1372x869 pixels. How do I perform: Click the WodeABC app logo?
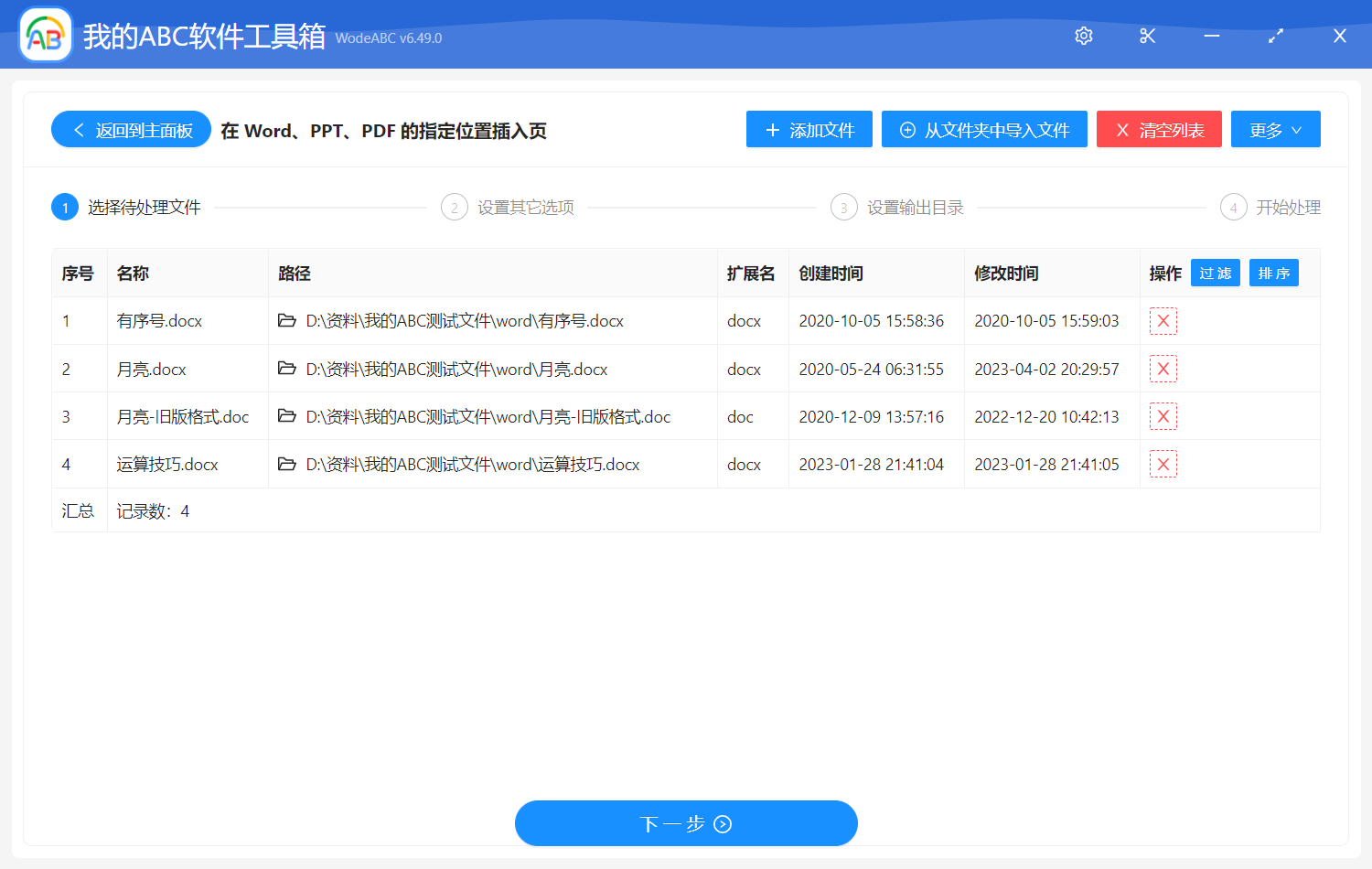45,36
